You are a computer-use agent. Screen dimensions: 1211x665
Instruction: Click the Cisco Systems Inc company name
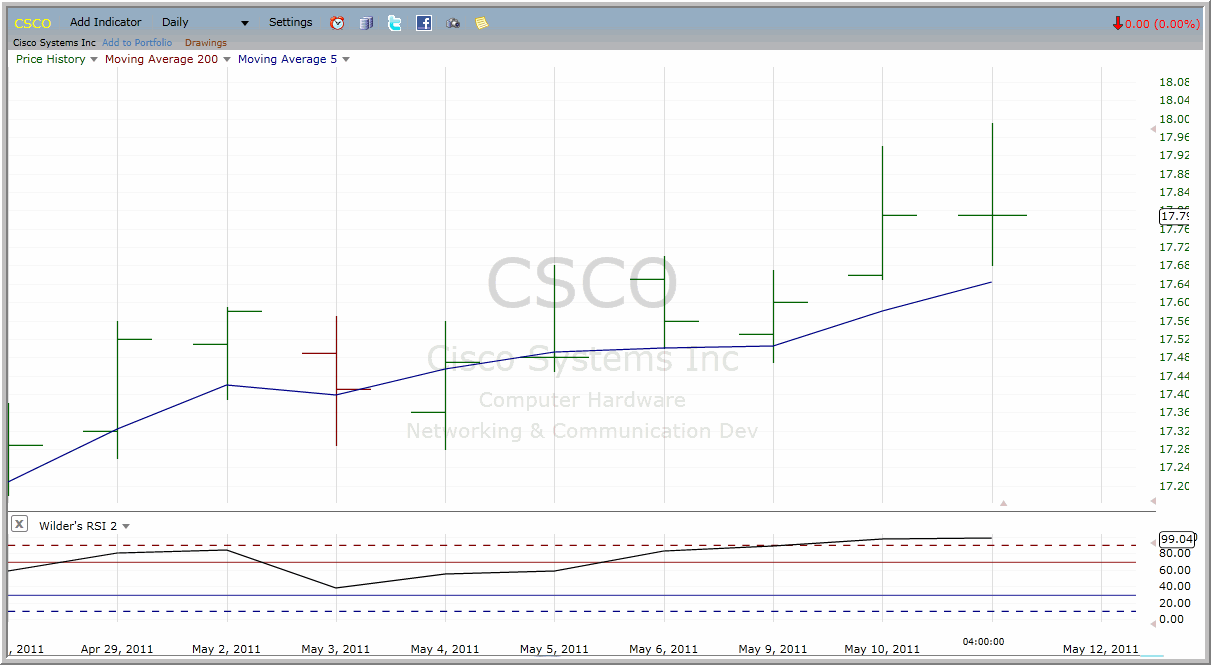[55, 43]
